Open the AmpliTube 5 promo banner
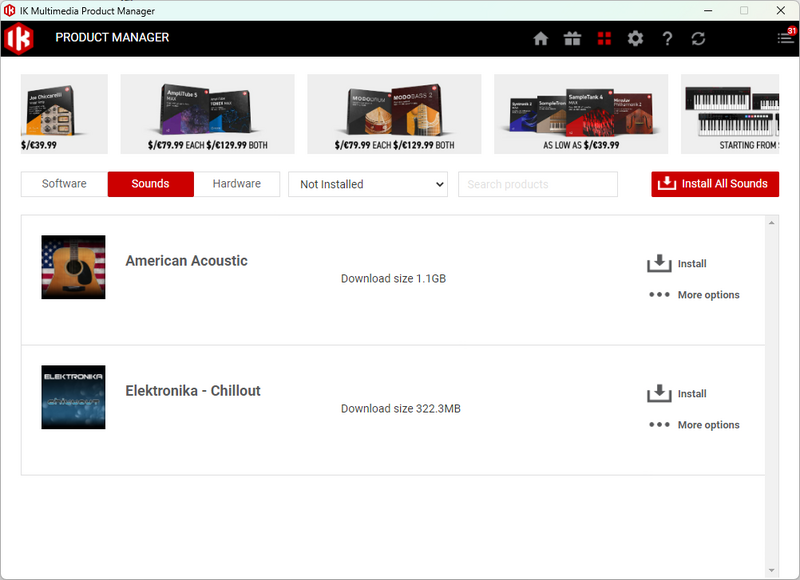 (207, 114)
